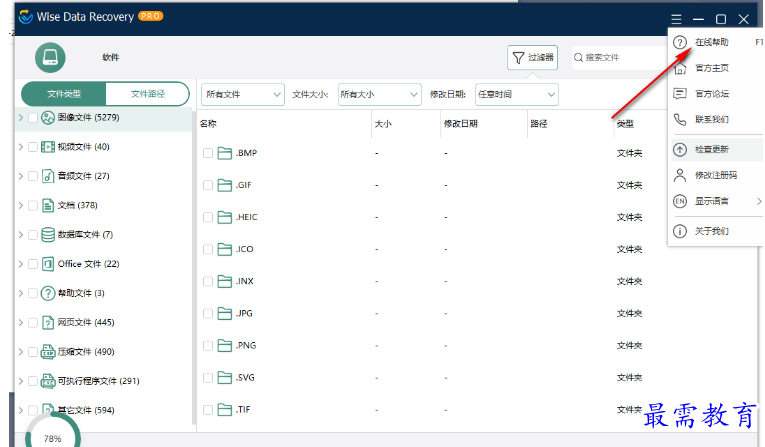Sort by the 路径 column header
Screen dimensions: 765x447
click(x=539, y=124)
